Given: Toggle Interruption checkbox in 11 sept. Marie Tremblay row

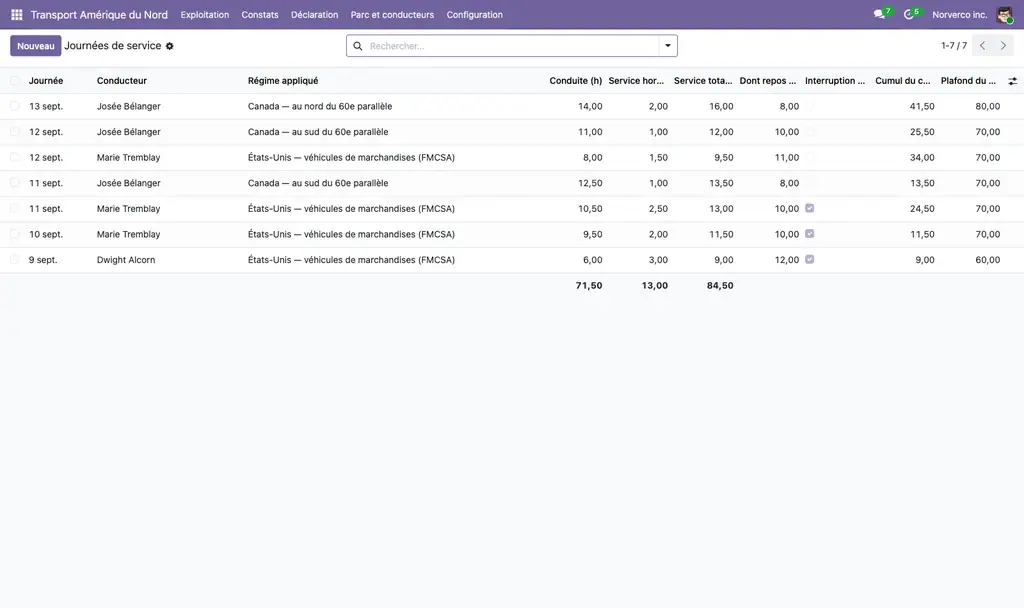Looking at the screenshot, I should 810,208.
